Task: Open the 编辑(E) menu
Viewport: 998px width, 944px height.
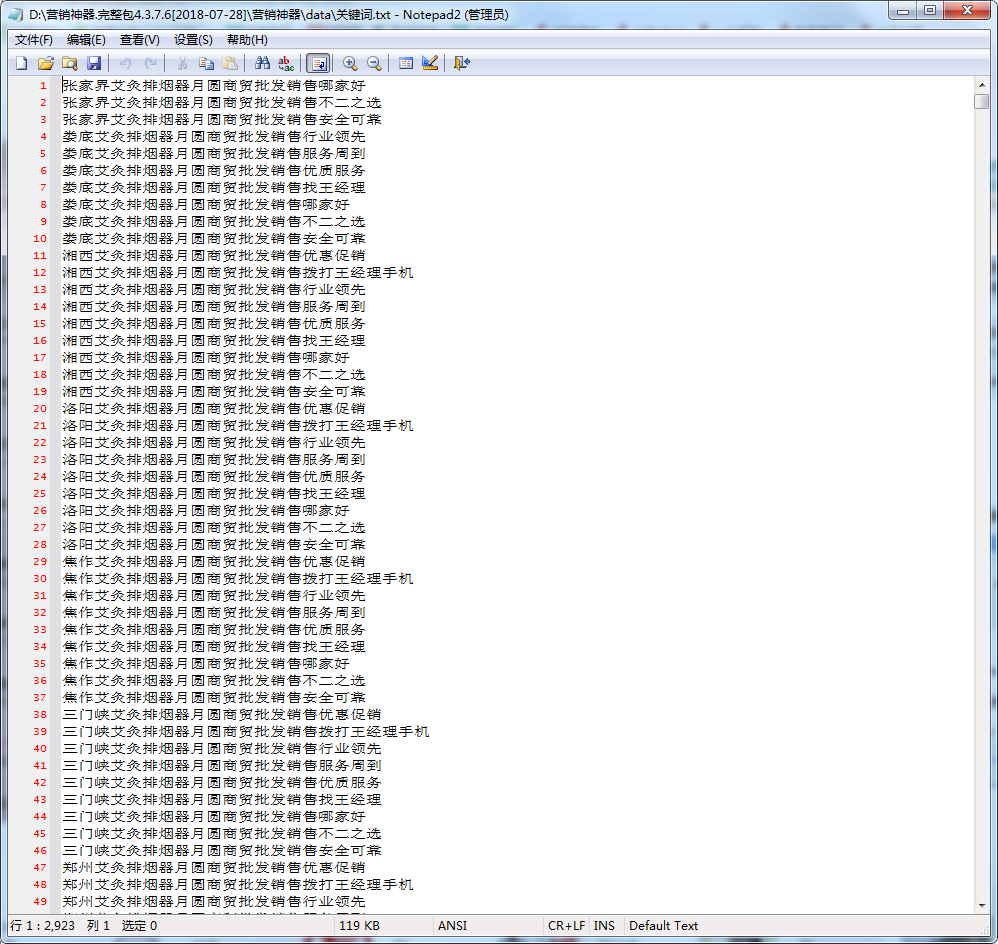Action: pyautogui.click(x=86, y=40)
